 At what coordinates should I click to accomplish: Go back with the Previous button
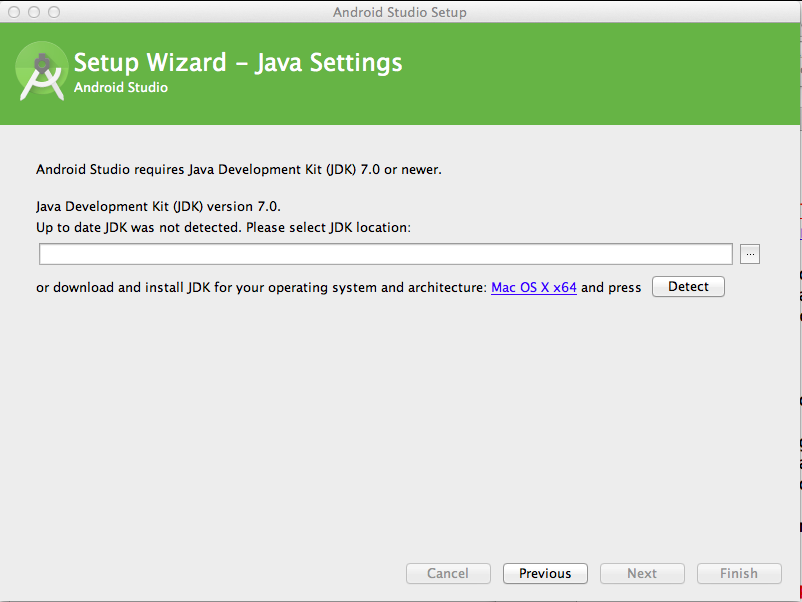[545, 573]
